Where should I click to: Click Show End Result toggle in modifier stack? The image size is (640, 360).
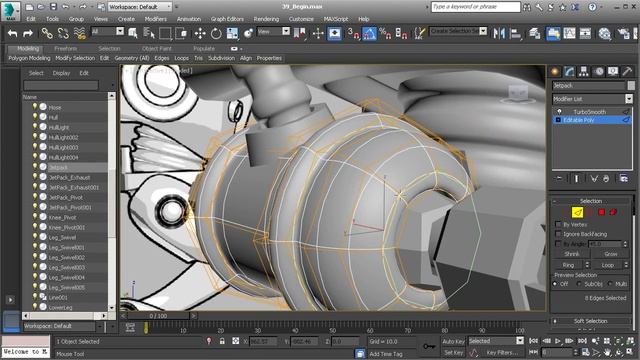(576, 179)
